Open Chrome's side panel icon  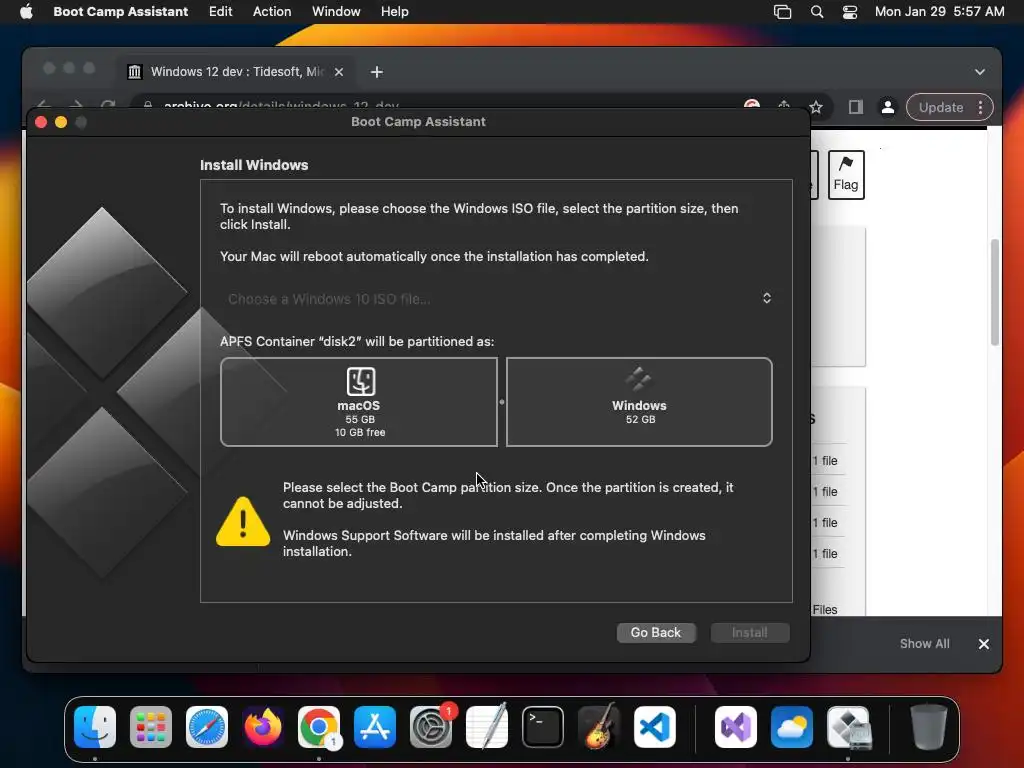pyautogui.click(x=856, y=107)
